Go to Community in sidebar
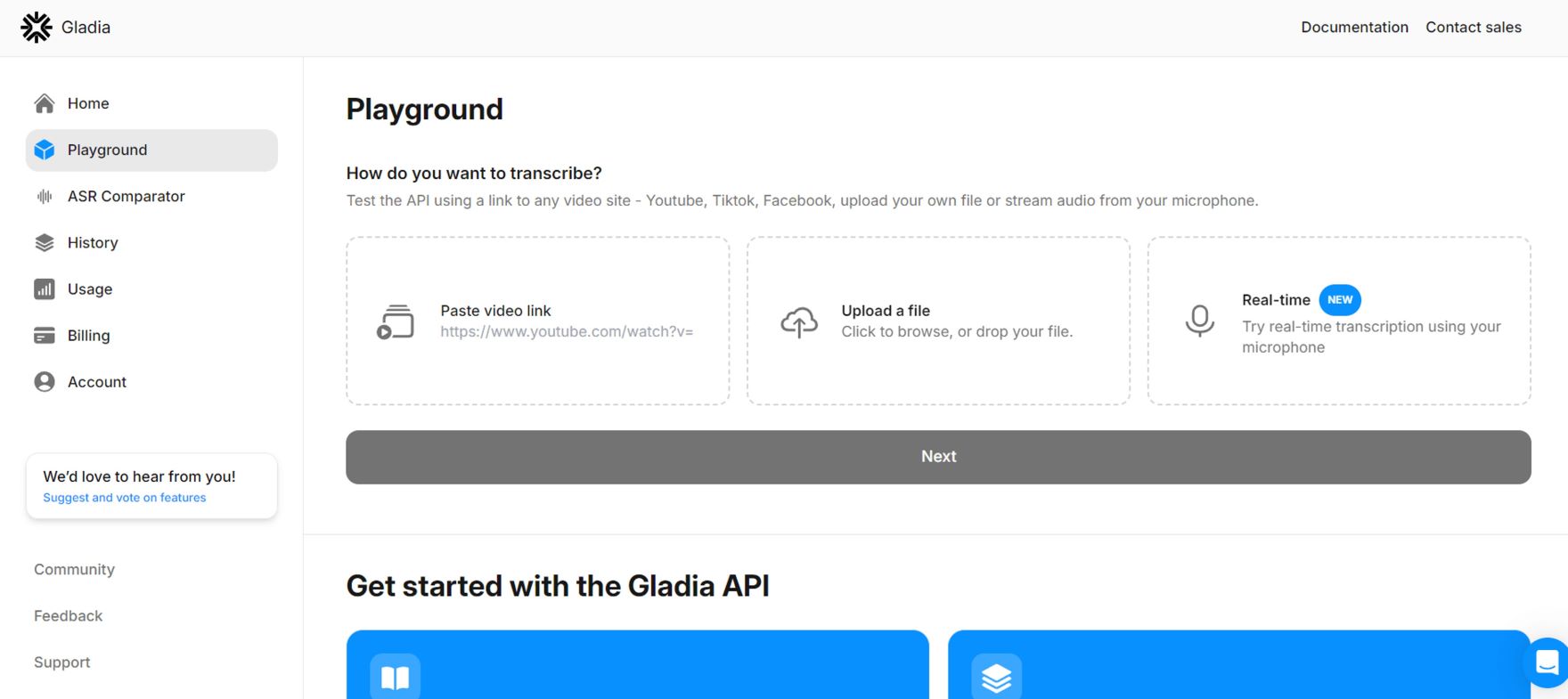 pyautogui.click(x=74, y=569)
